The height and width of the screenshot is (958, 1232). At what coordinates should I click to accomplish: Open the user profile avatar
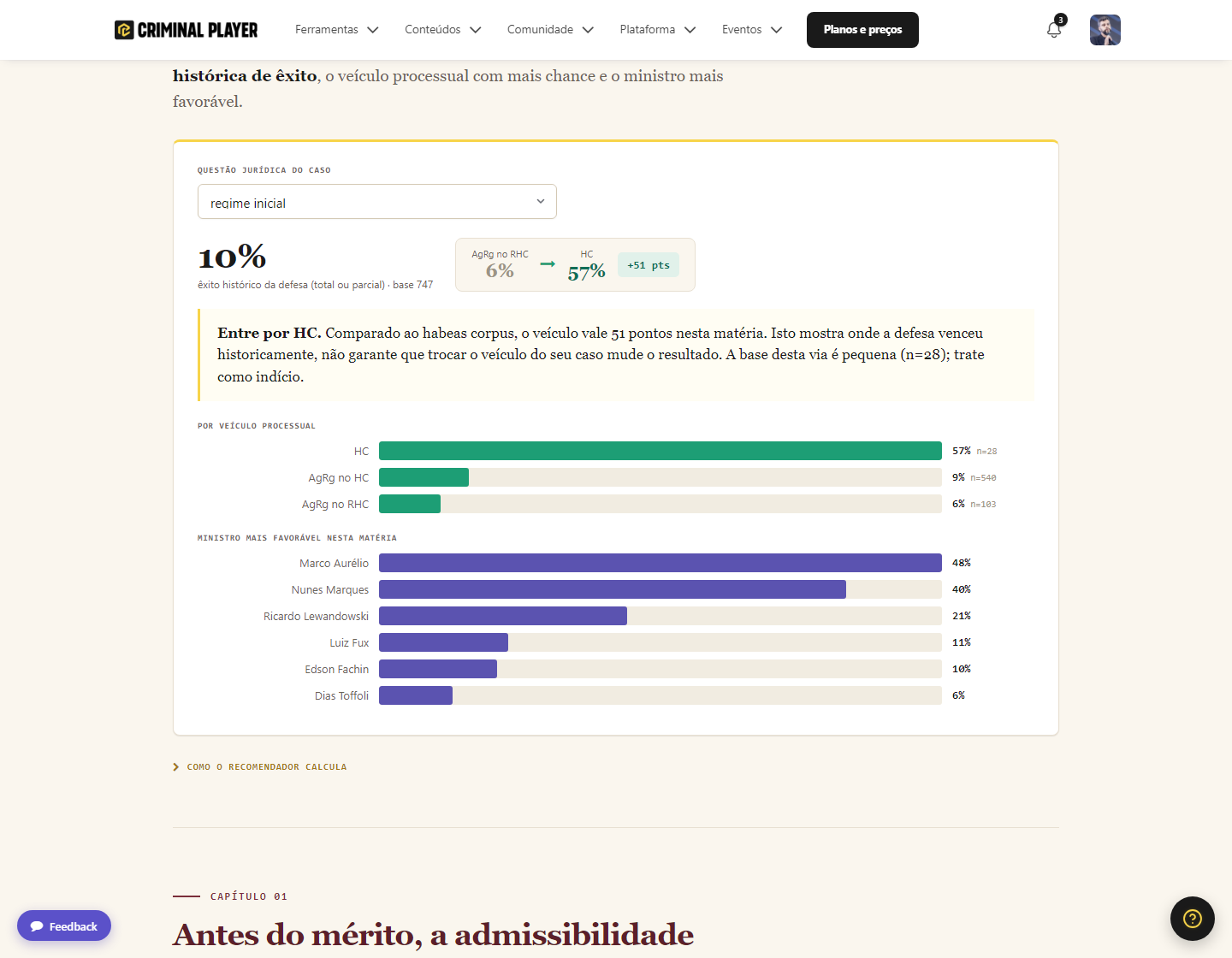coord(1105,30)
